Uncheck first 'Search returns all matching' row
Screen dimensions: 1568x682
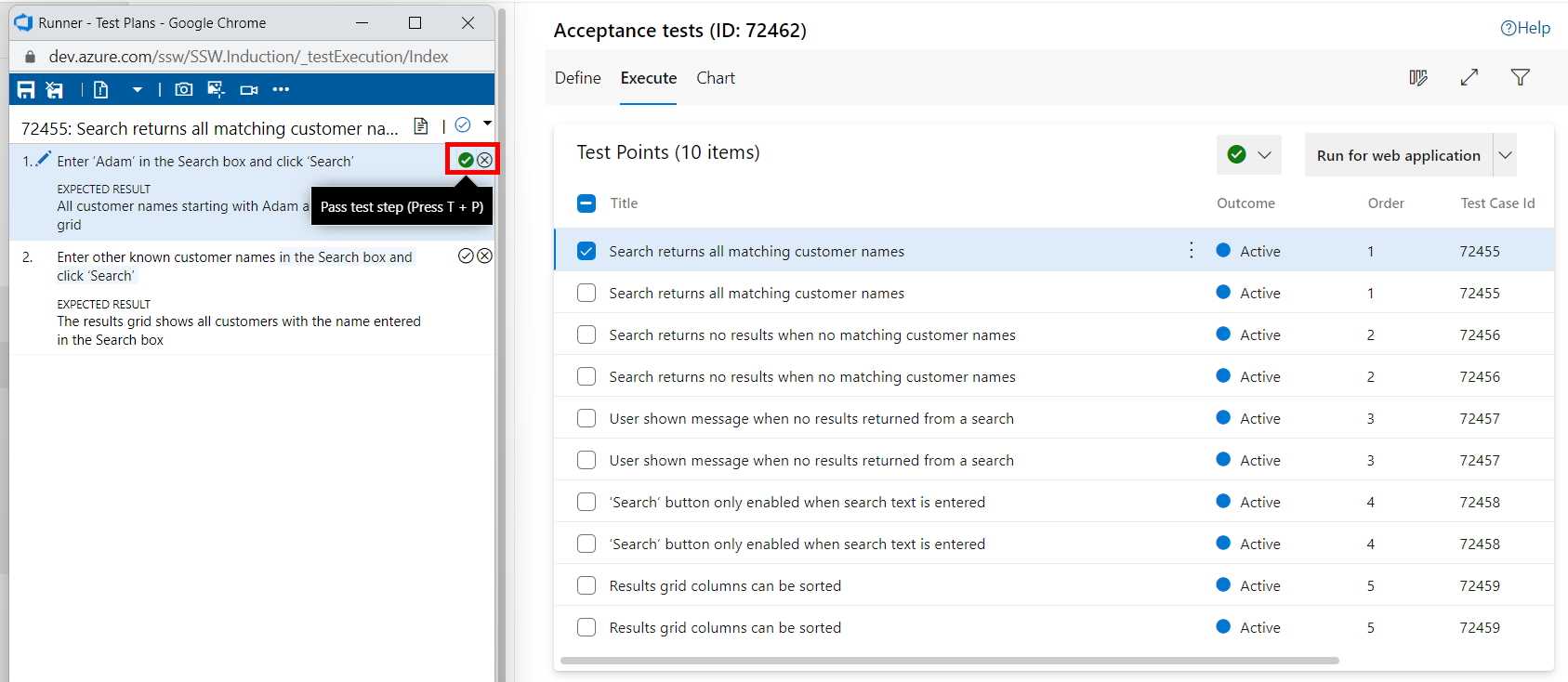[586, 251]
